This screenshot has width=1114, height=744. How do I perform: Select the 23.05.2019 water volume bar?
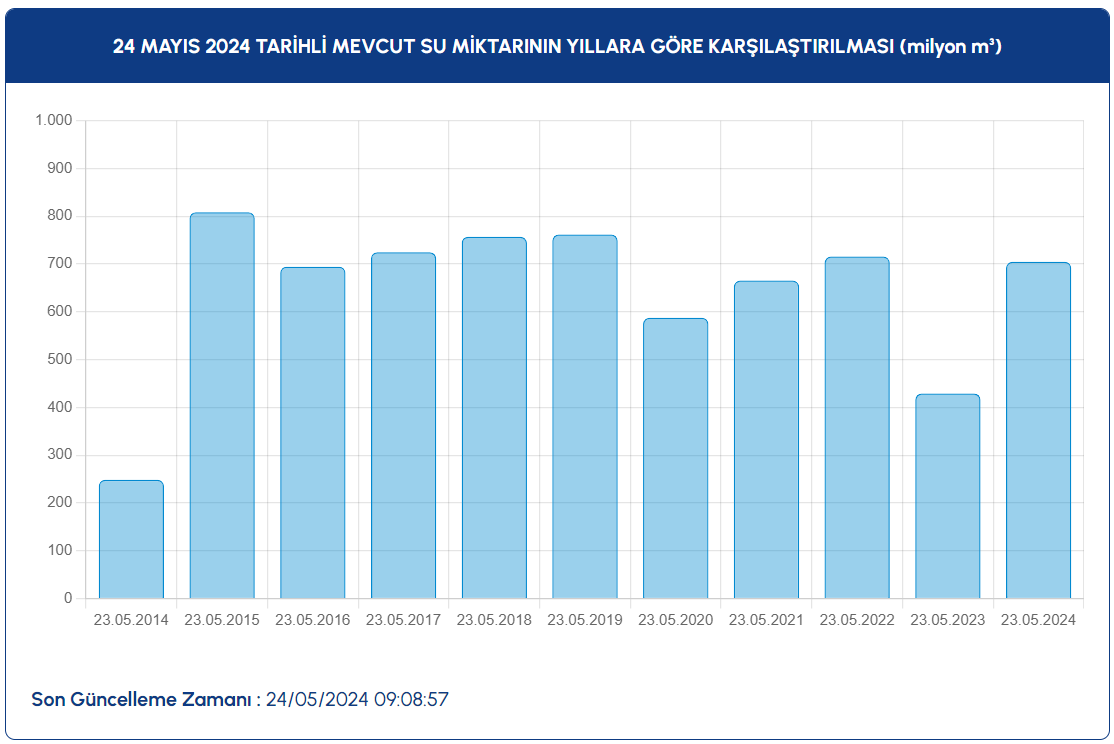(585, 417)
